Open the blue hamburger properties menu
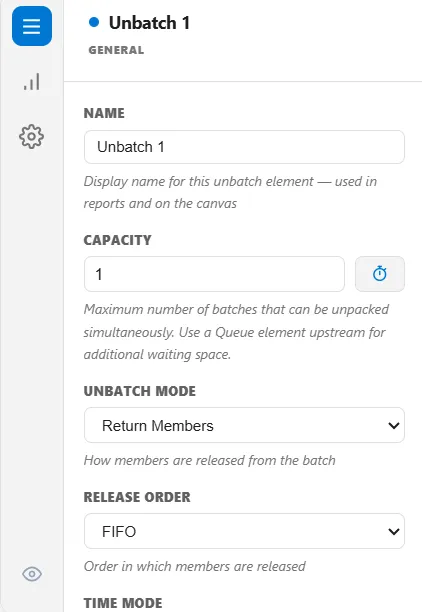 click(32, 26)
